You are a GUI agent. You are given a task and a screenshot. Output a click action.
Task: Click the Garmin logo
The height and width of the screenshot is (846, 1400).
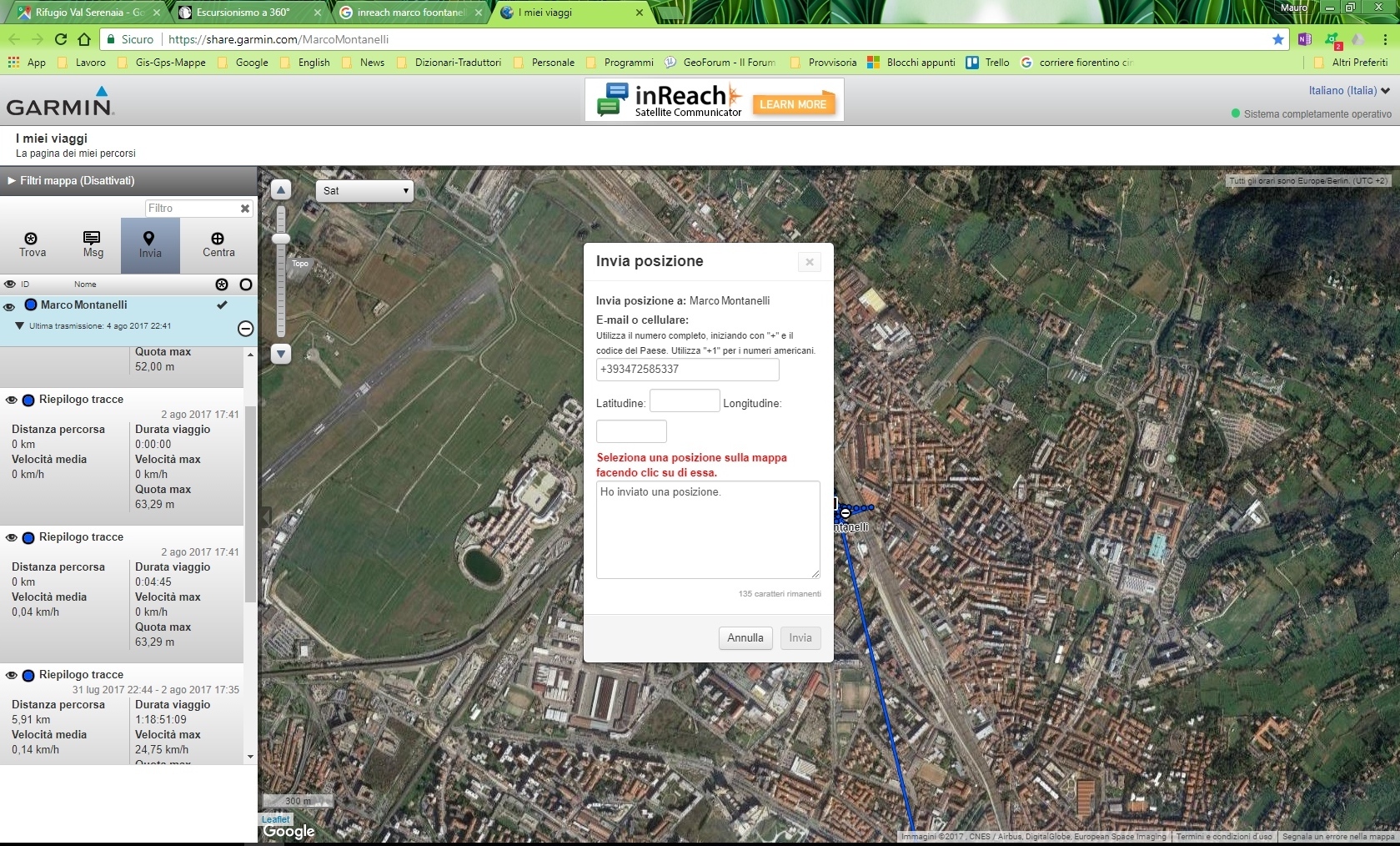[60, 101]
